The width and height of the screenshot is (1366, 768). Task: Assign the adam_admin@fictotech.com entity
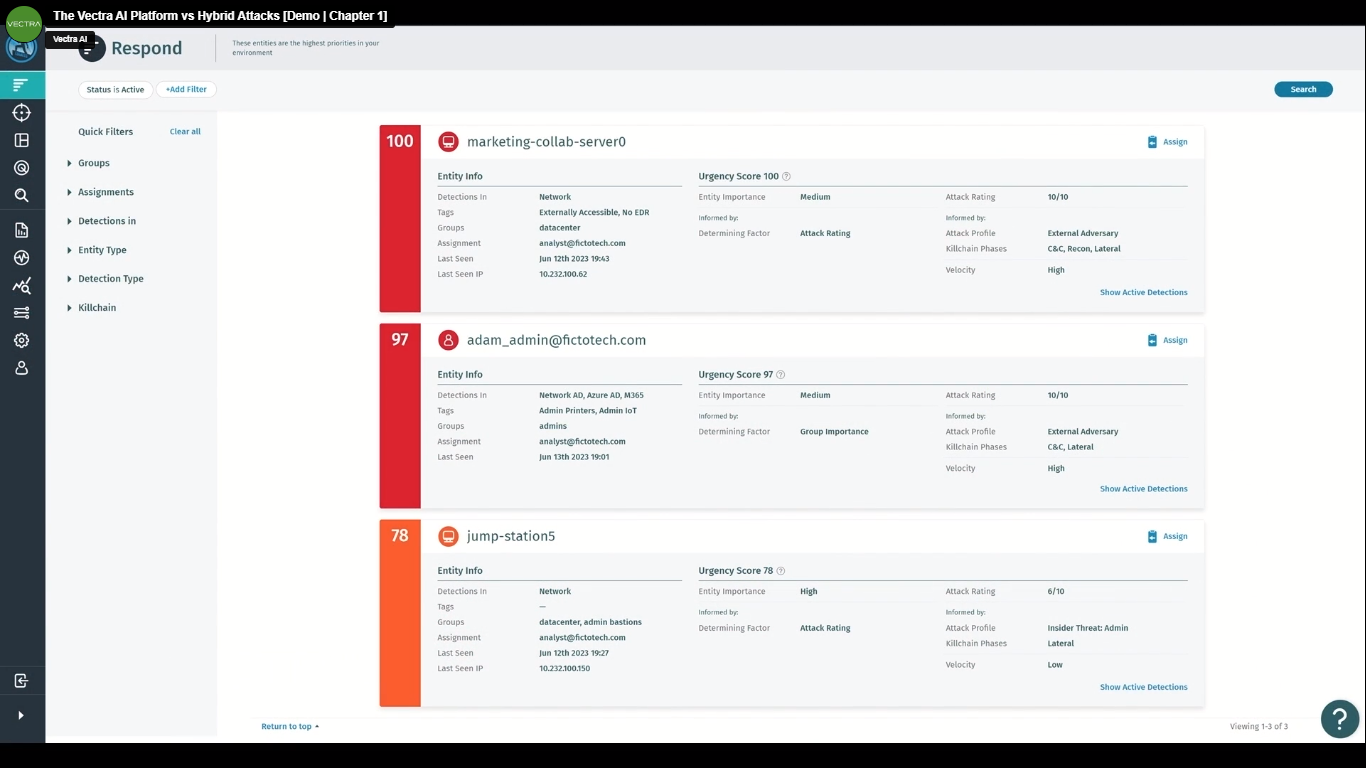coord(1168,340)
